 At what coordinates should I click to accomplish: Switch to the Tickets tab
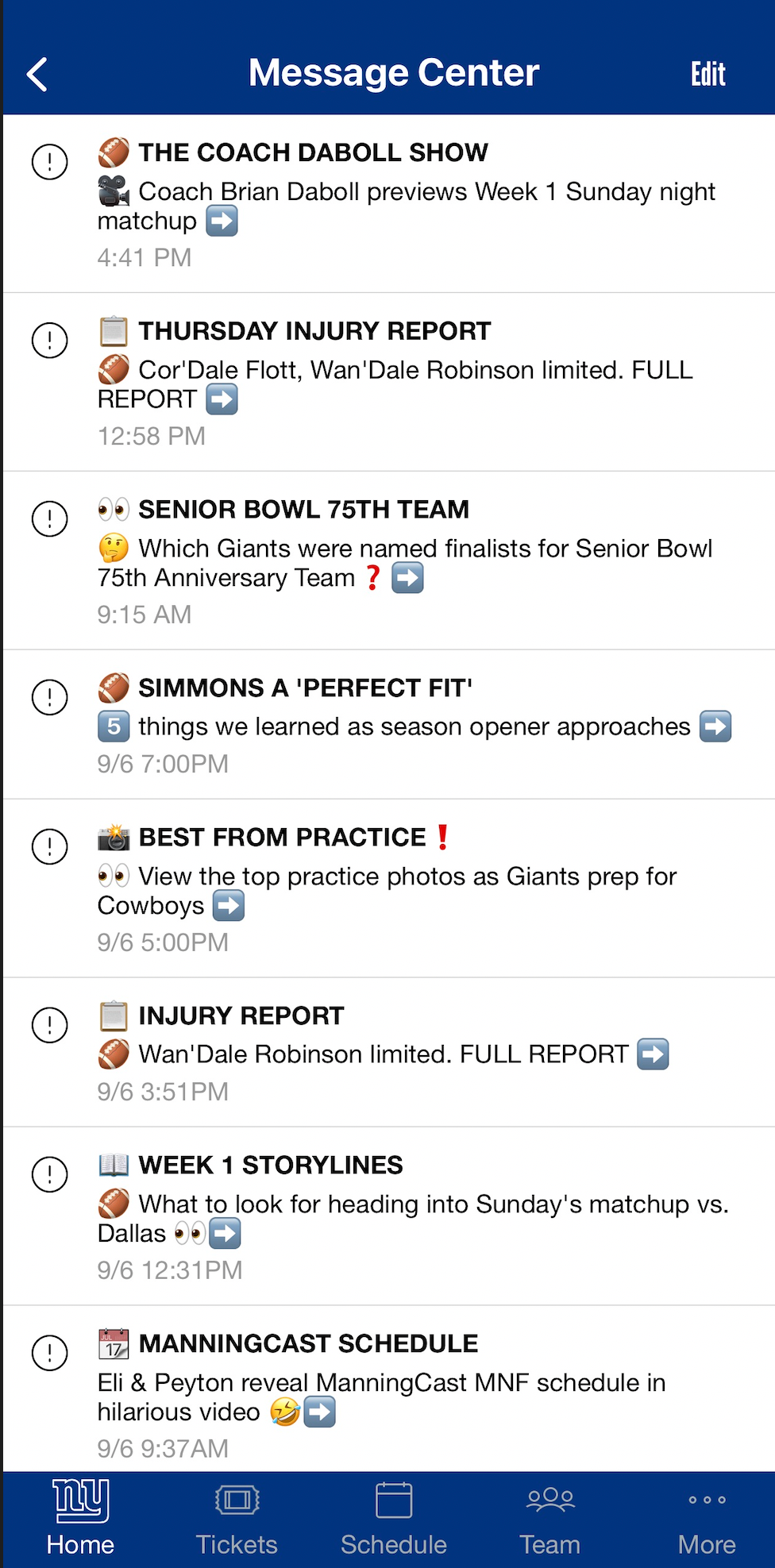(x=237, y=1518)
